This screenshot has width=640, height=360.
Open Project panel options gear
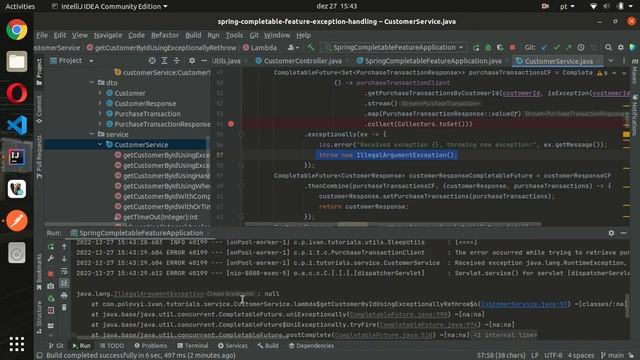(x=191, y=61)
